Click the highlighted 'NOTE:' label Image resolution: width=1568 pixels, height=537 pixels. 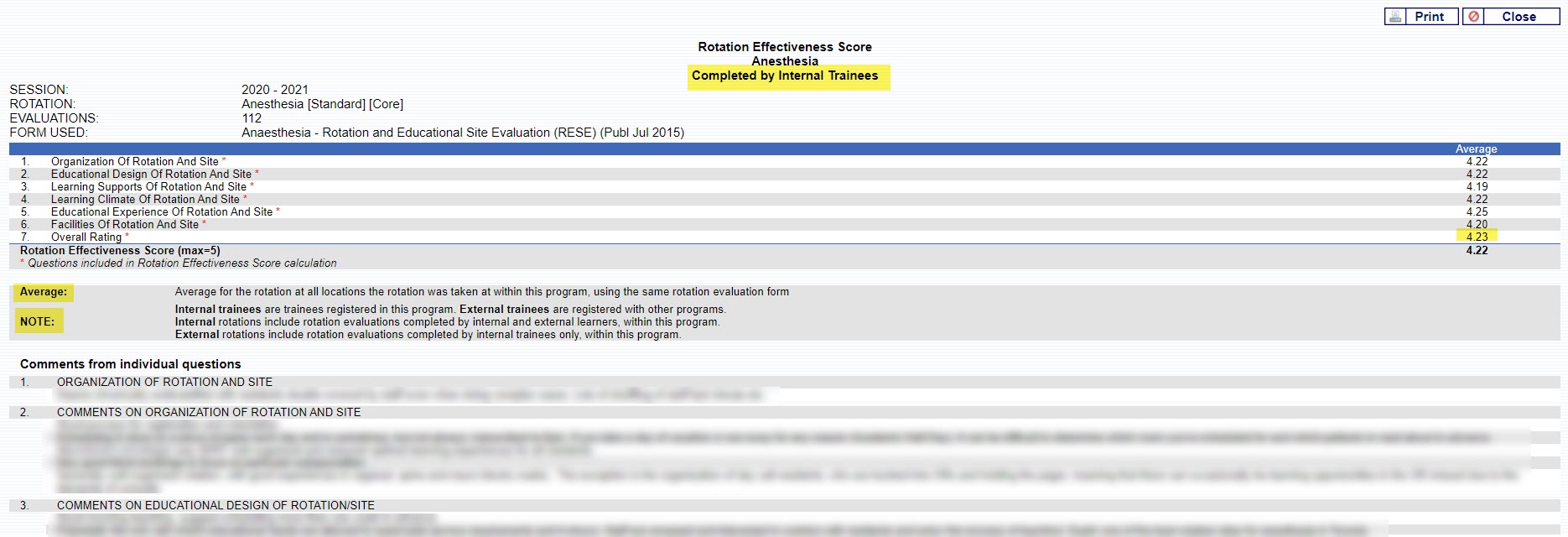coord(38,321)
